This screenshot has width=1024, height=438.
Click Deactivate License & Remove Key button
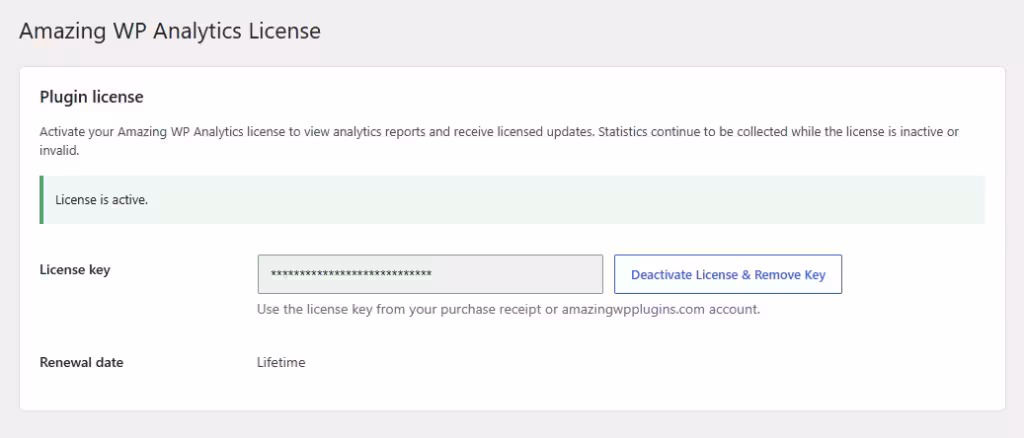point(728,274)
